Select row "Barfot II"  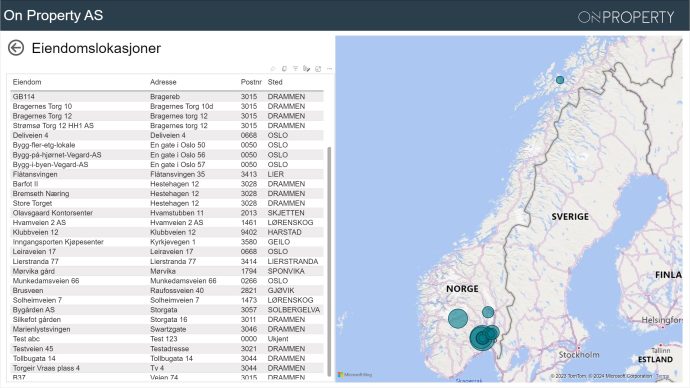tap(167, 184)
